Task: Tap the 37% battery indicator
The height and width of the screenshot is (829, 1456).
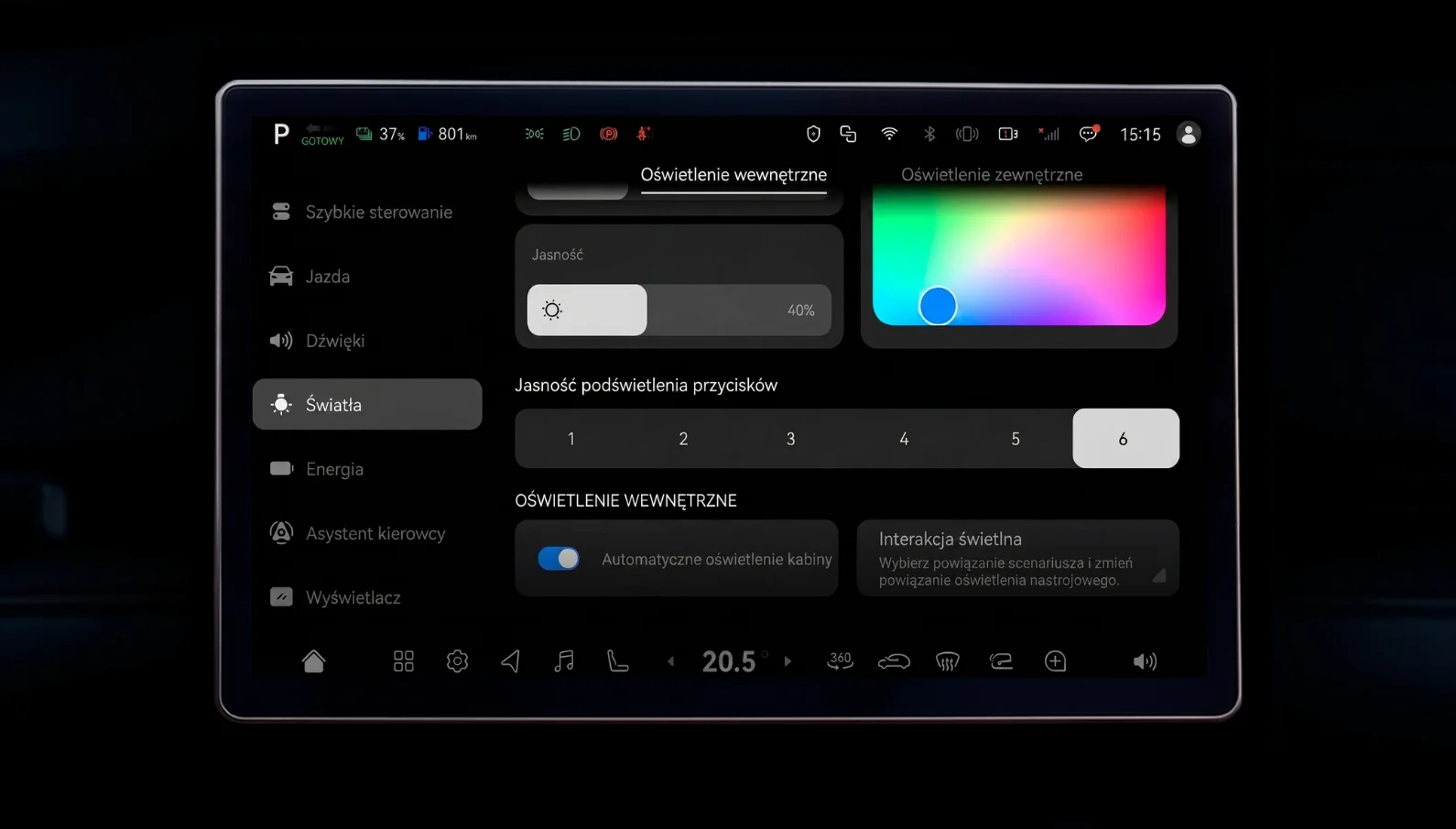Action: (380, 134)
